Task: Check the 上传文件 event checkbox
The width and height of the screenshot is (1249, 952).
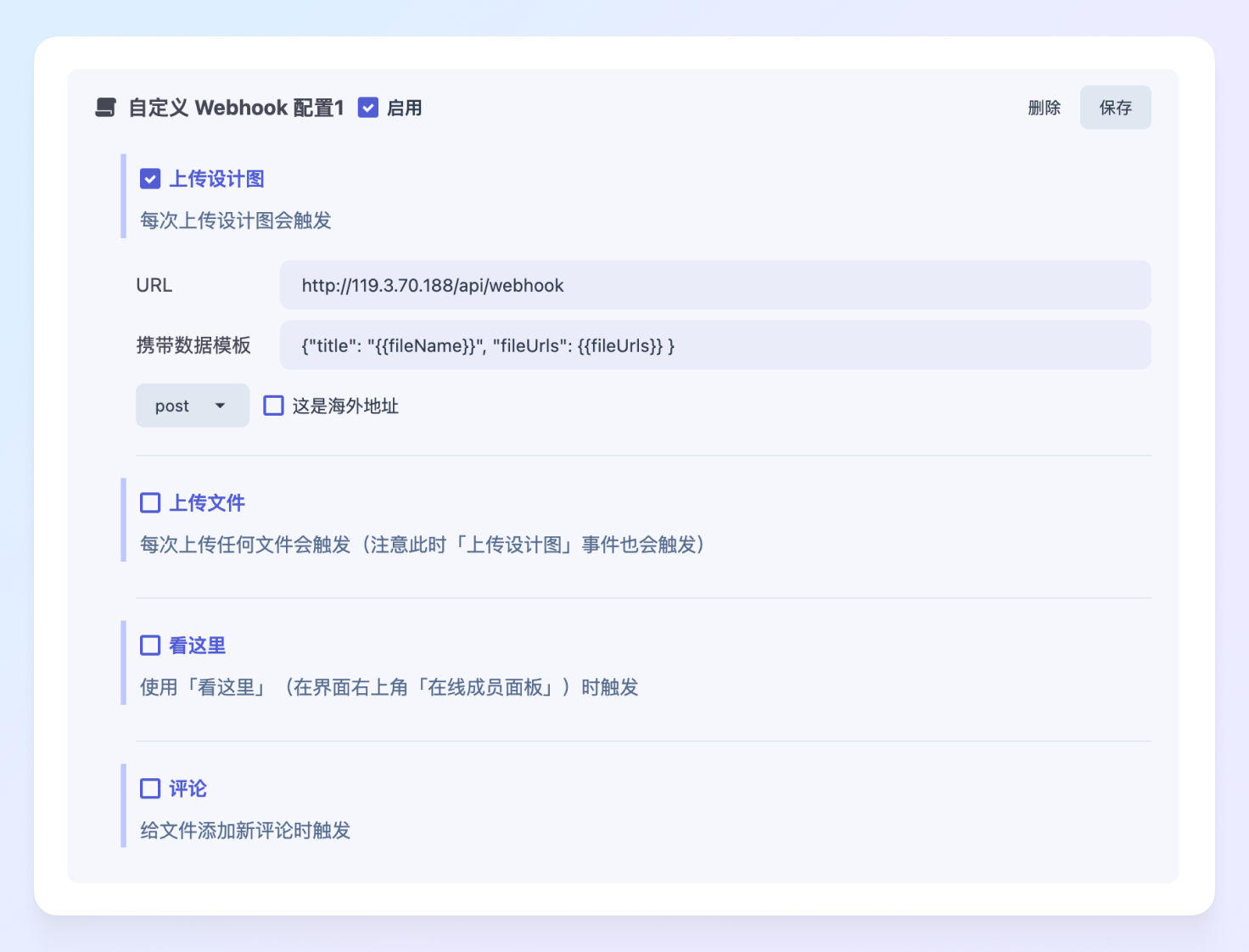Action: point(150,503)
